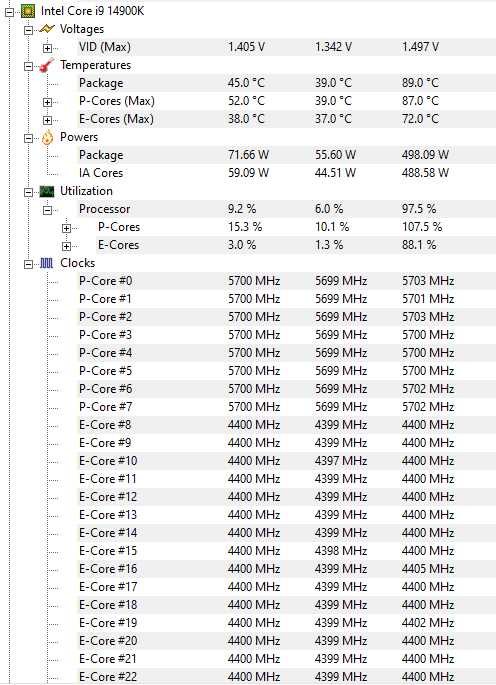Select the IA Cores row label

tap(101, 173)
